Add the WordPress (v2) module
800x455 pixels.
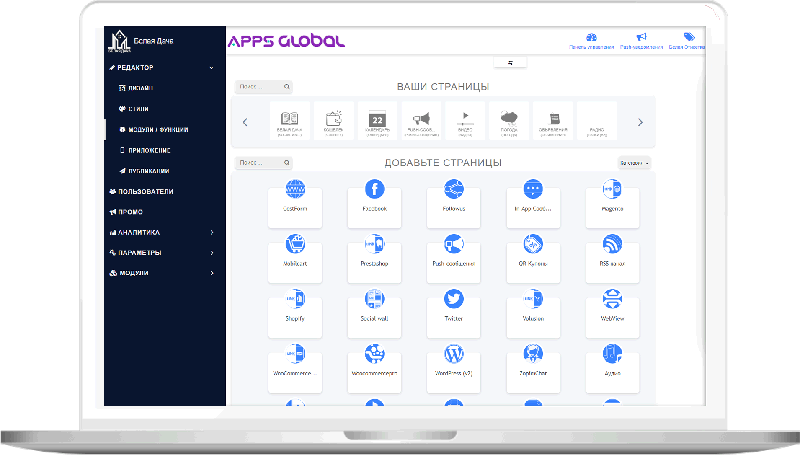(454, 367)
